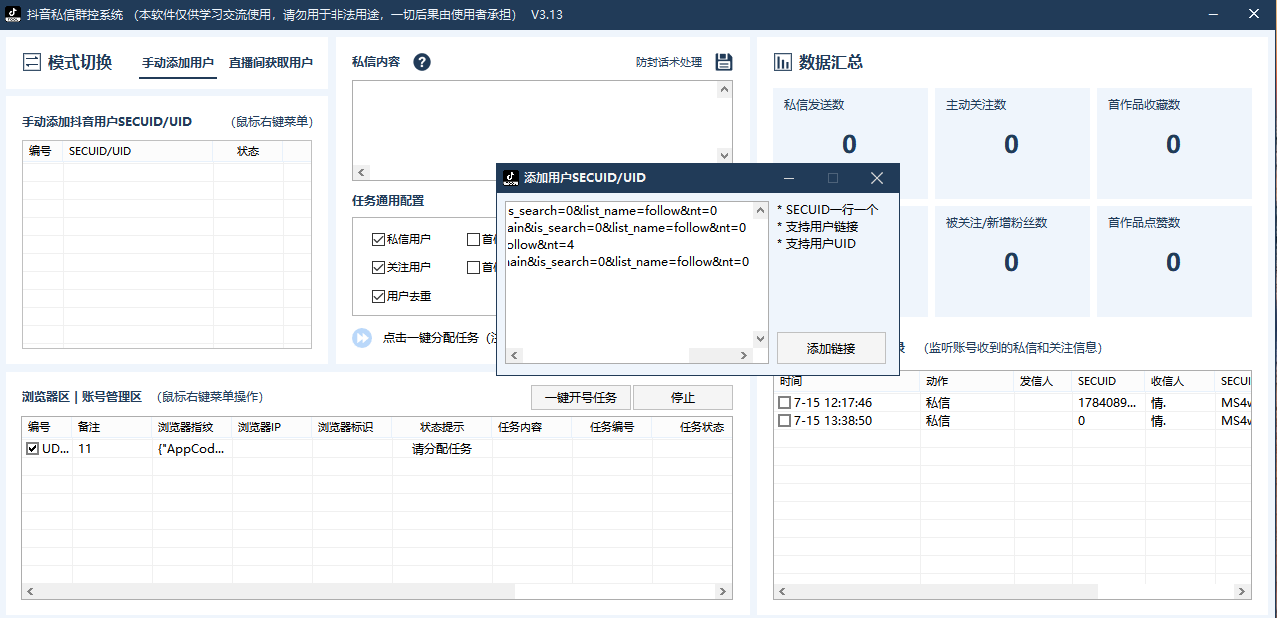The image size is (1277, 618).
Task: Click the fast-forward icon for 一键分配任务
Action: coord(362,338)
